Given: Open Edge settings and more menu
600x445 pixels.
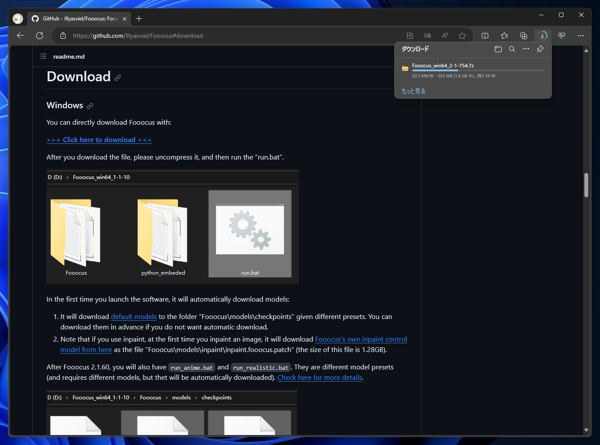Looking at the screenshot, I should point(581,36).
